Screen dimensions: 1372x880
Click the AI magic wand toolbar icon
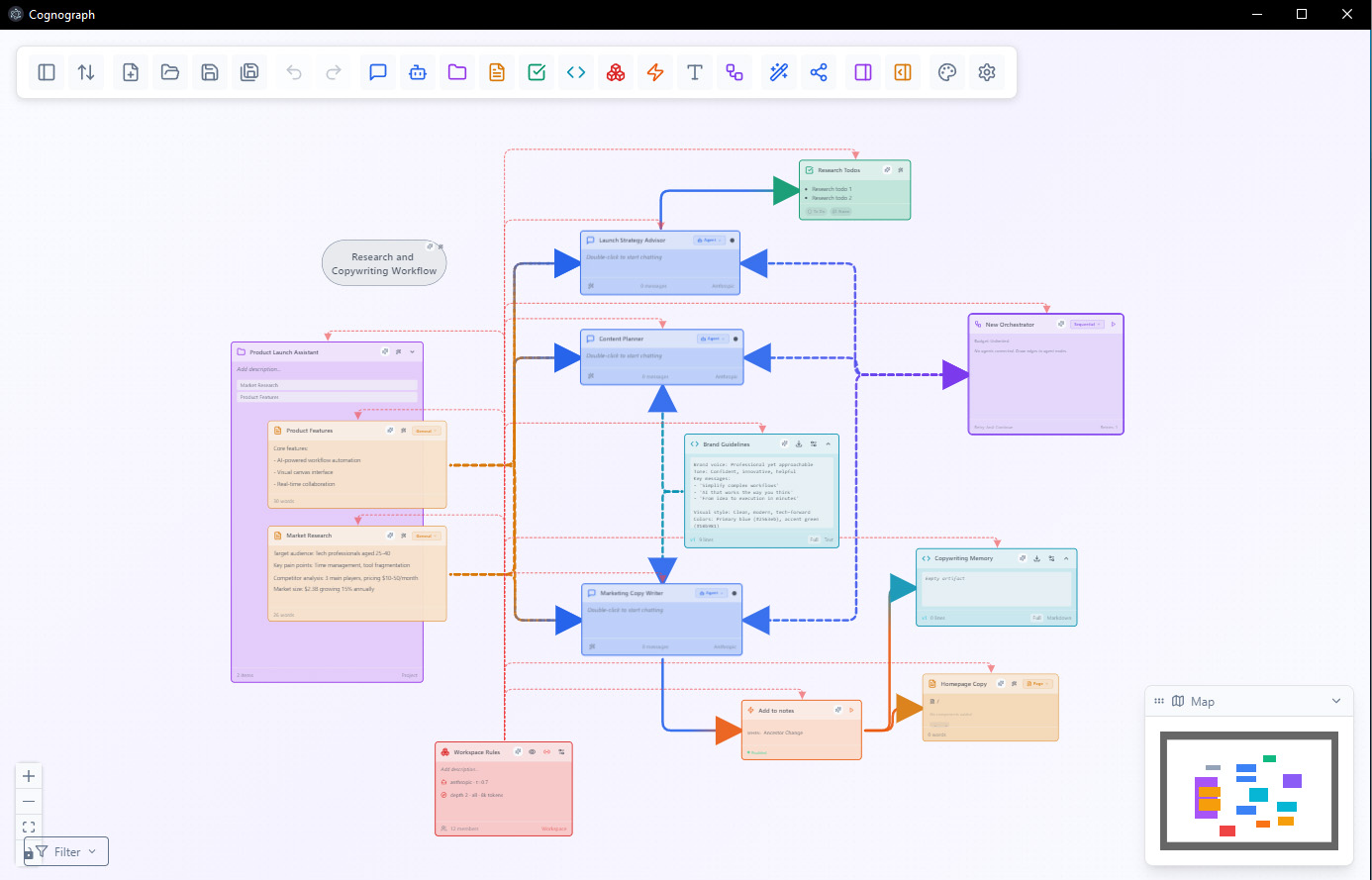778,71
